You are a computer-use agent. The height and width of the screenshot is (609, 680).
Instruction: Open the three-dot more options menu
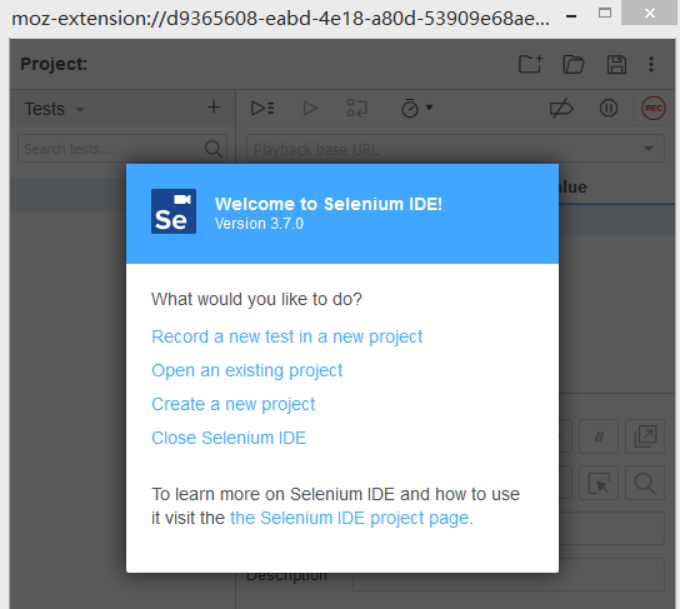point(651,65)
